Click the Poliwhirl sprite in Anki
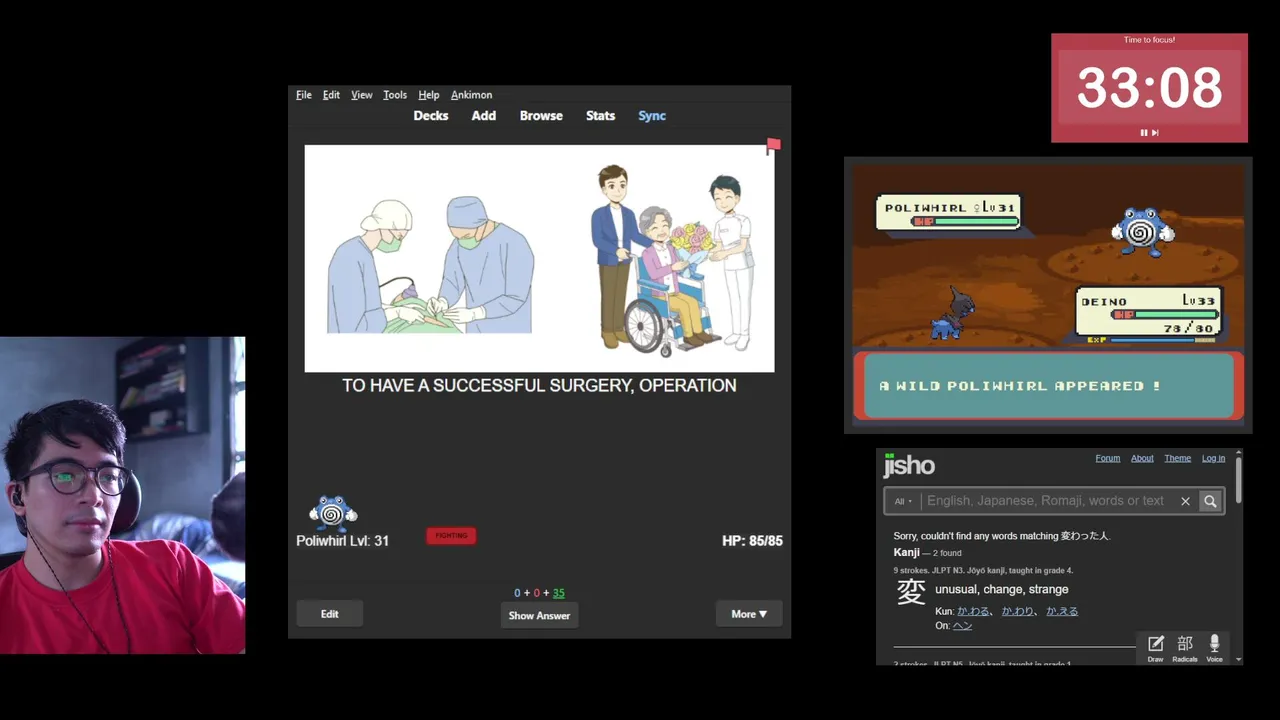Screen dimensions: 1280x720 pyautogui.click(x=333, y=513)
